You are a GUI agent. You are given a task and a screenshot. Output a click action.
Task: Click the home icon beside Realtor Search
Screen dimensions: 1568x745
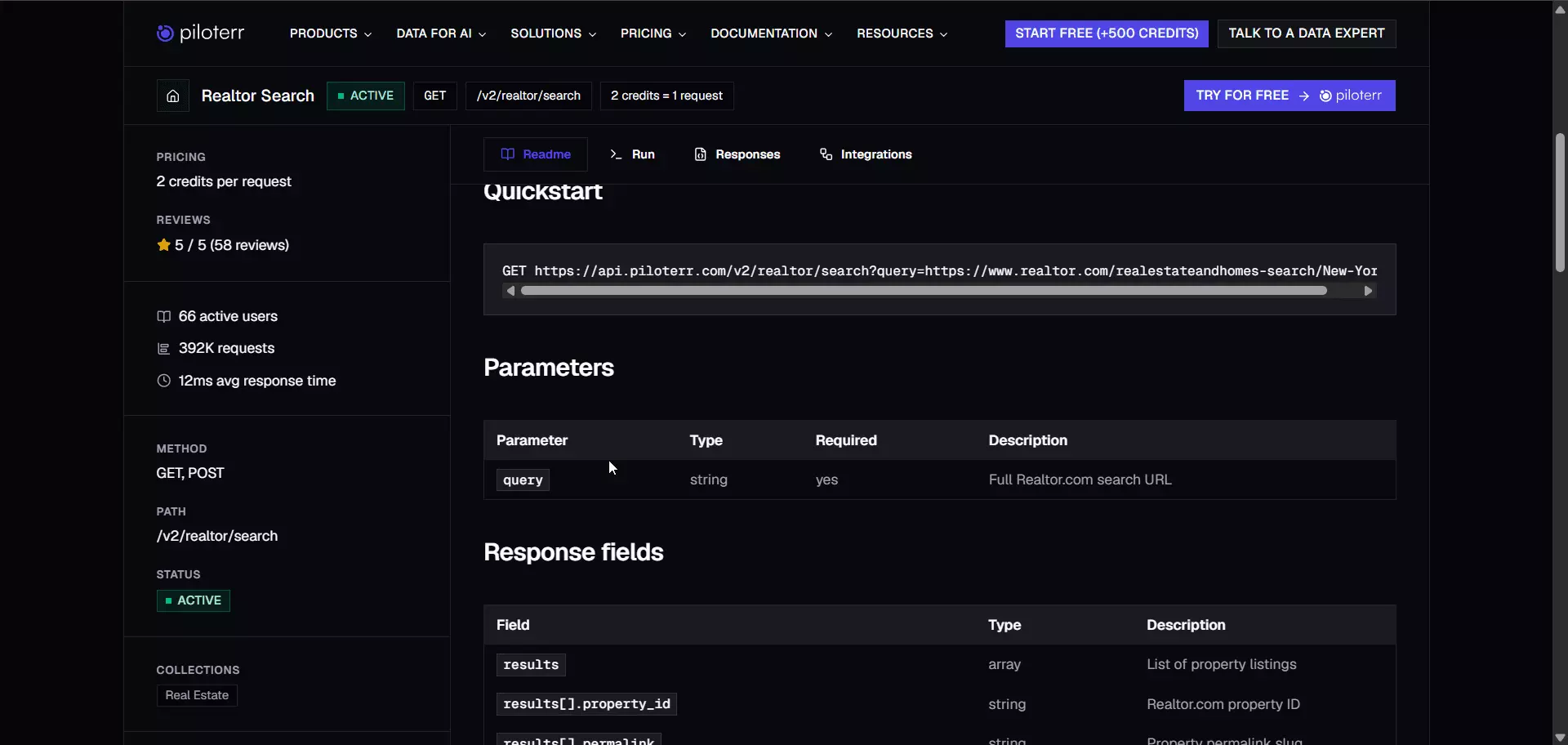click(172, 96)
